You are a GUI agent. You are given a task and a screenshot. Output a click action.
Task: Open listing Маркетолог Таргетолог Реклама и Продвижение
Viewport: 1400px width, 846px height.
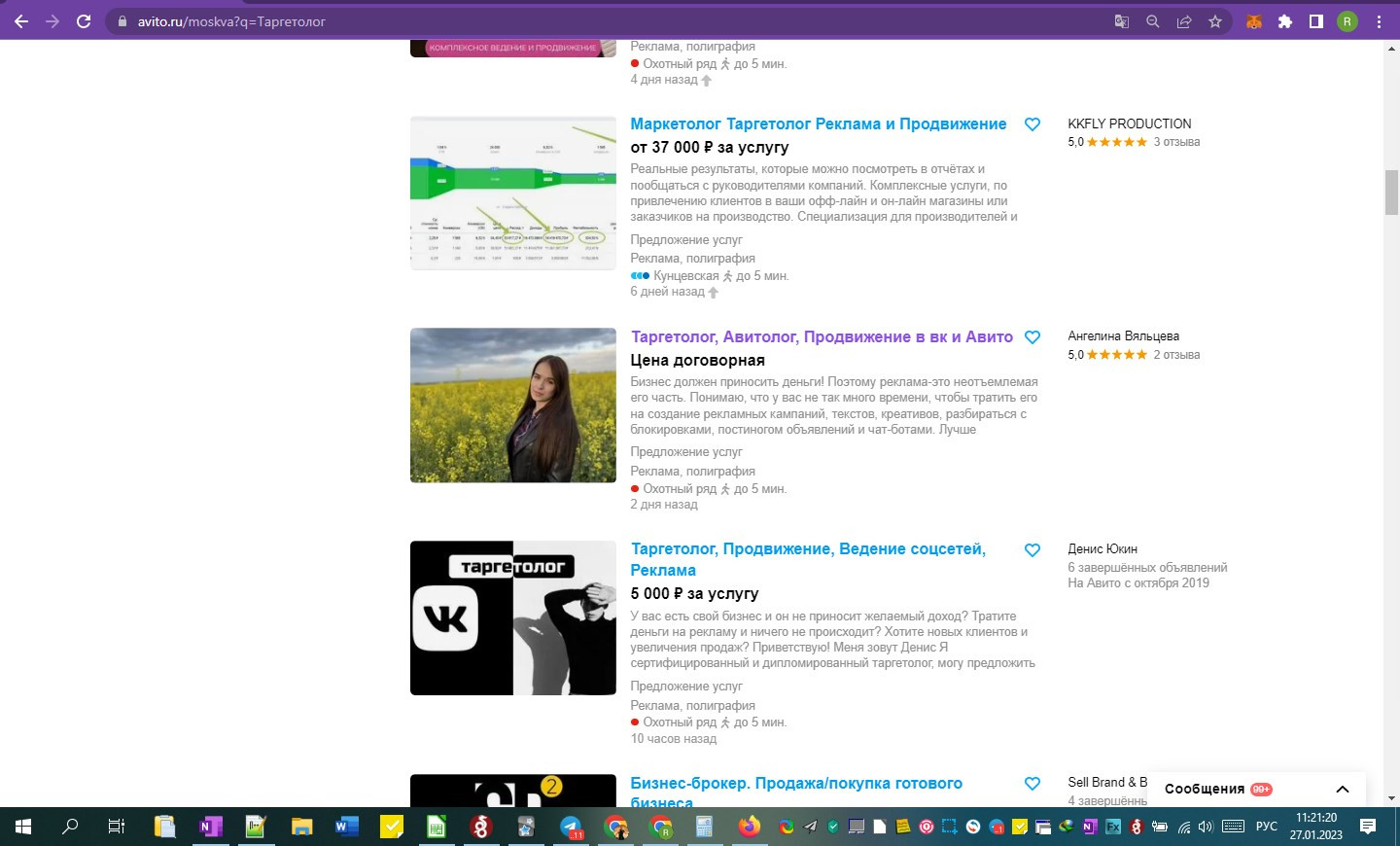coord(819,124)
